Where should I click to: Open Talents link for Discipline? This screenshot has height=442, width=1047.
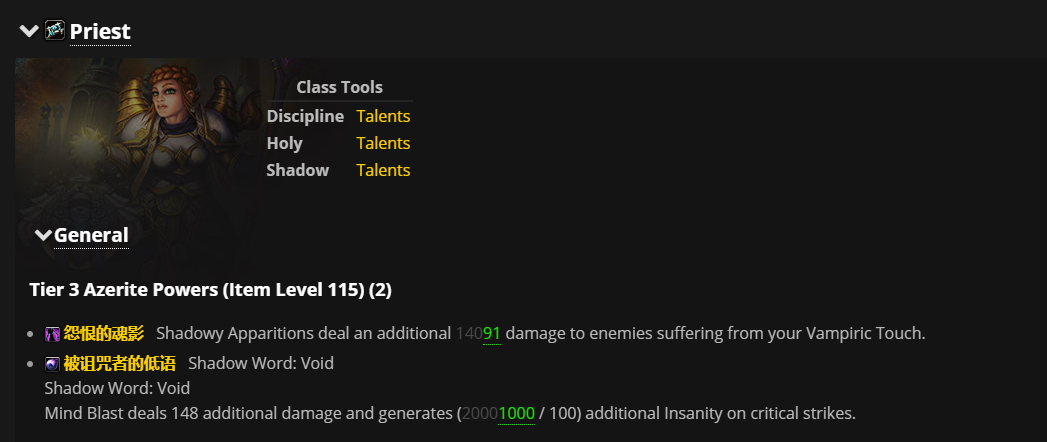click(383, 116)
